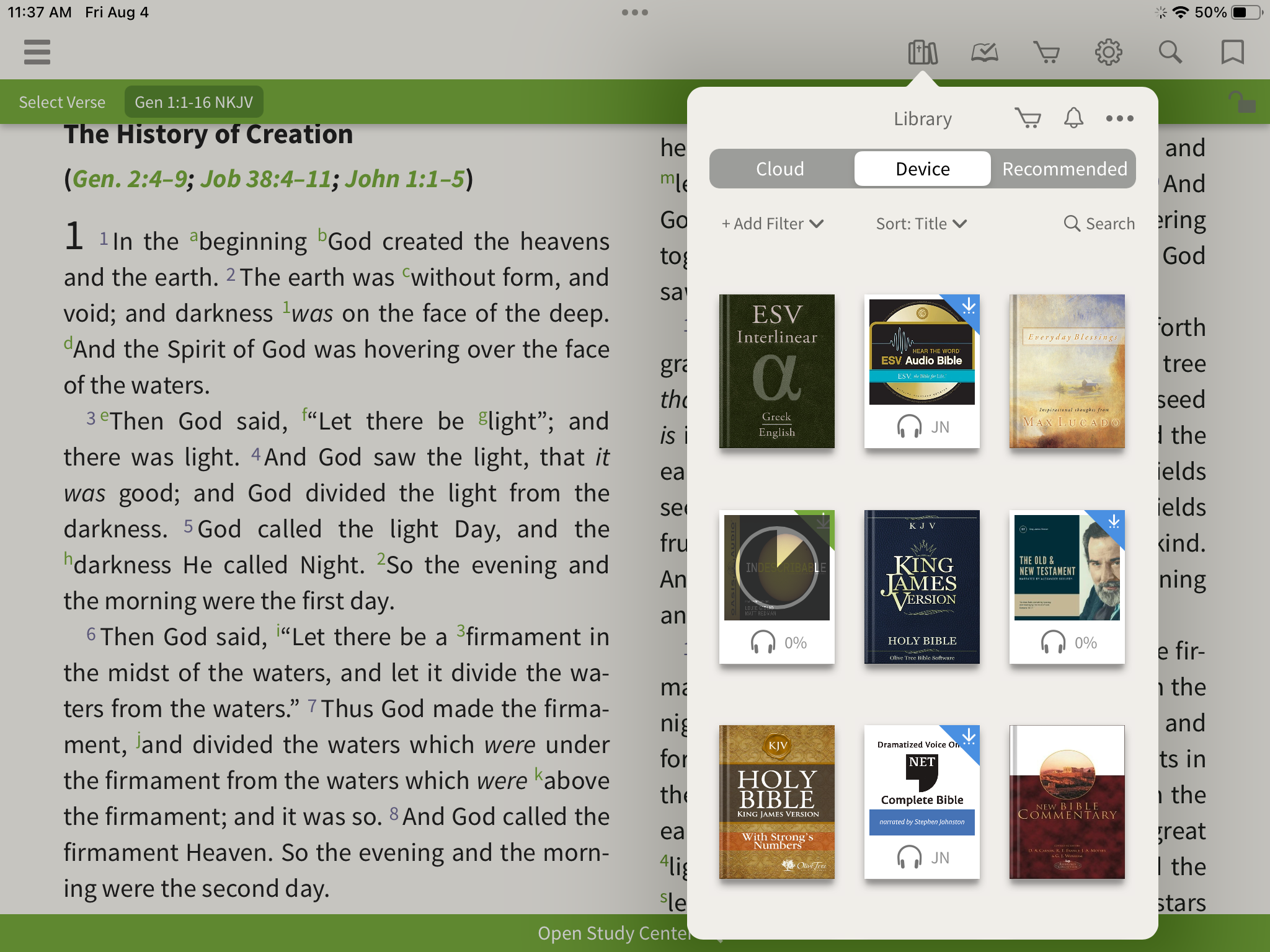Viewport: 1270px width, 952px height.
Task: Open Library more options ellipsis
Action: [1120, 118]
